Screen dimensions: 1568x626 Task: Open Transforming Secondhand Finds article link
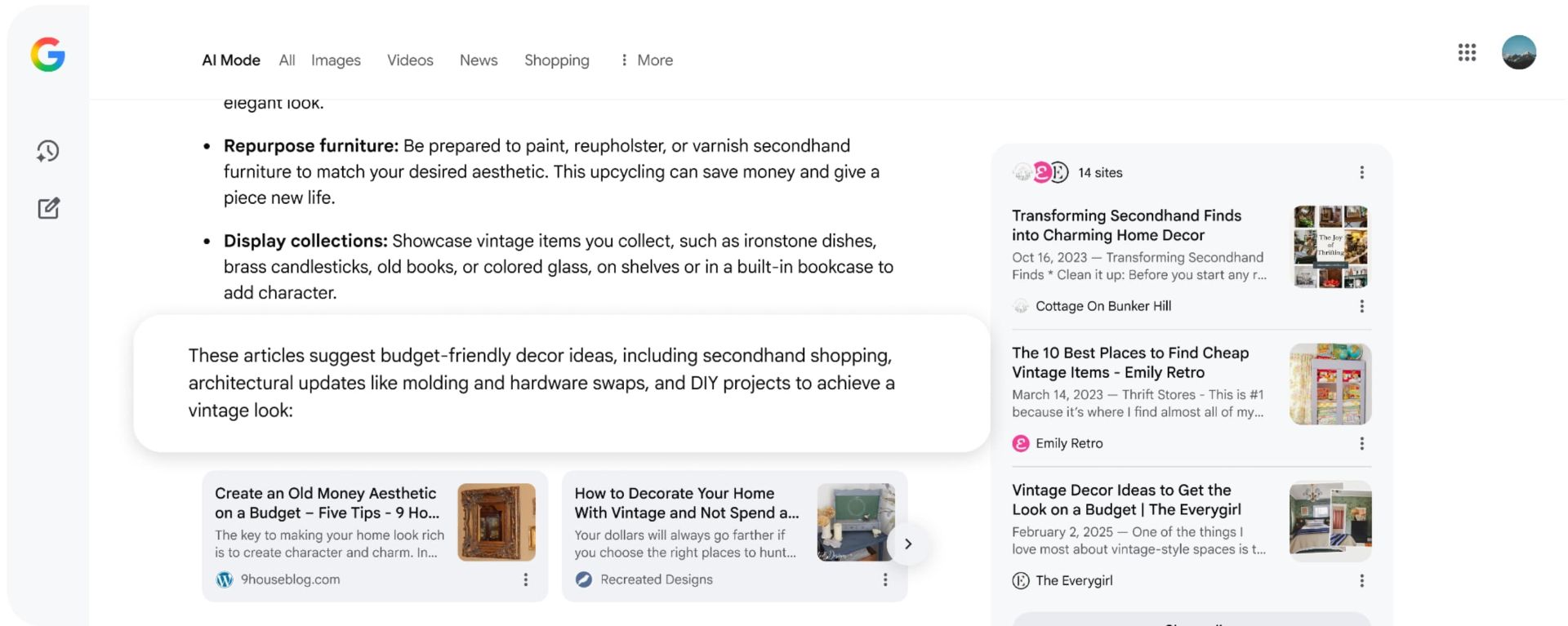[1126, 225]
